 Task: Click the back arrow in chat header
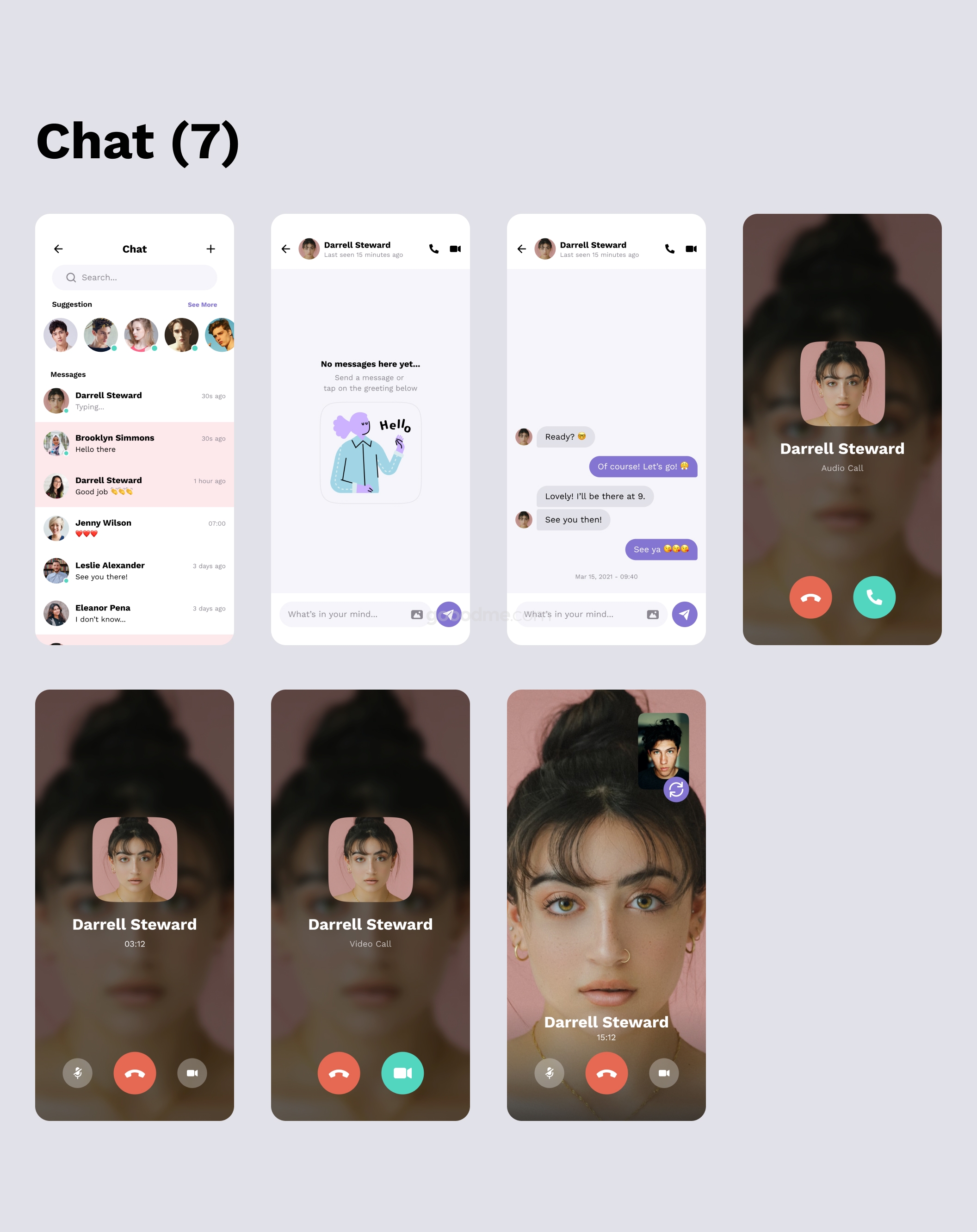click(58, 248)
